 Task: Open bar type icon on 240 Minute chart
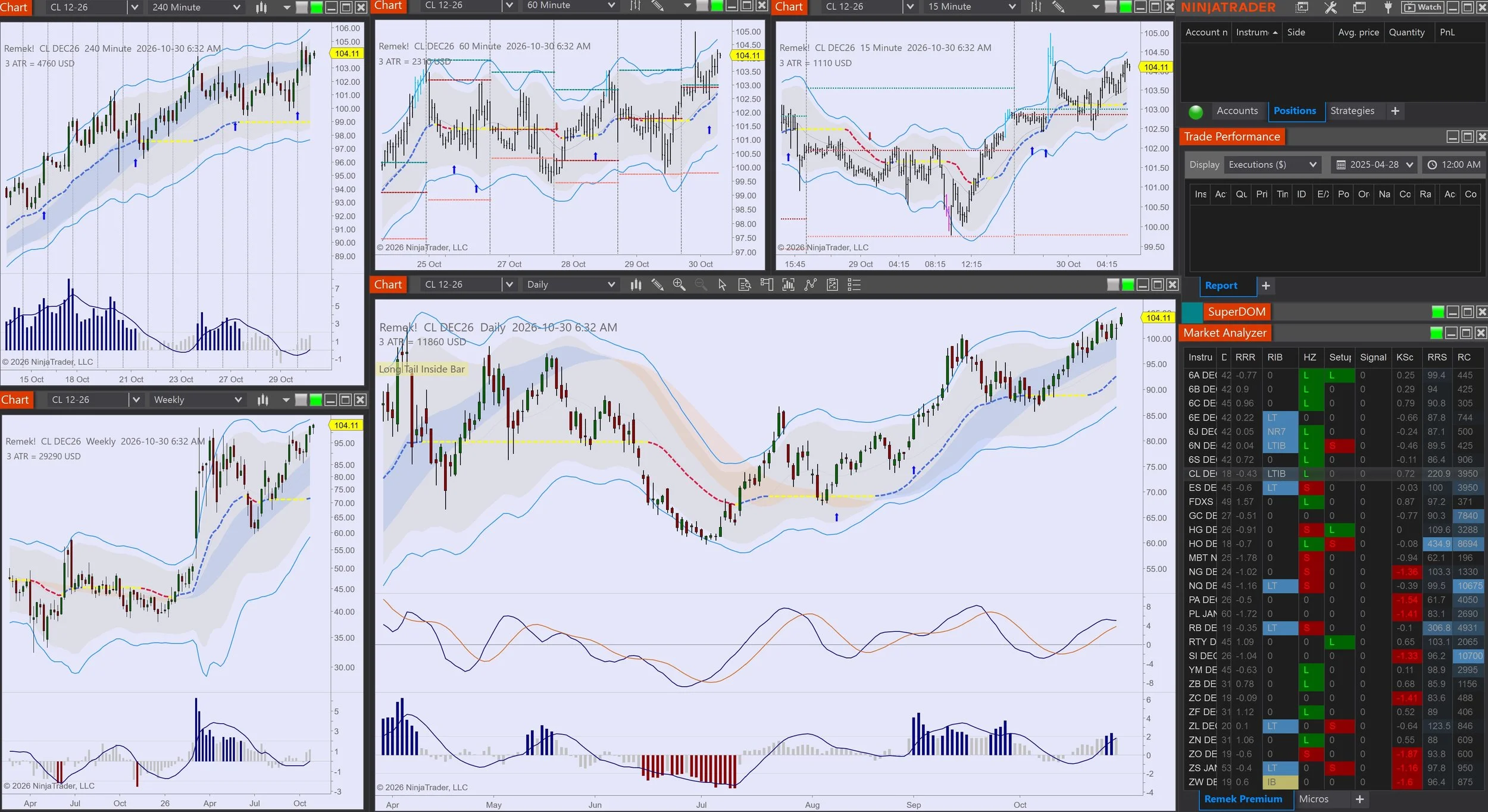[261, 7]
